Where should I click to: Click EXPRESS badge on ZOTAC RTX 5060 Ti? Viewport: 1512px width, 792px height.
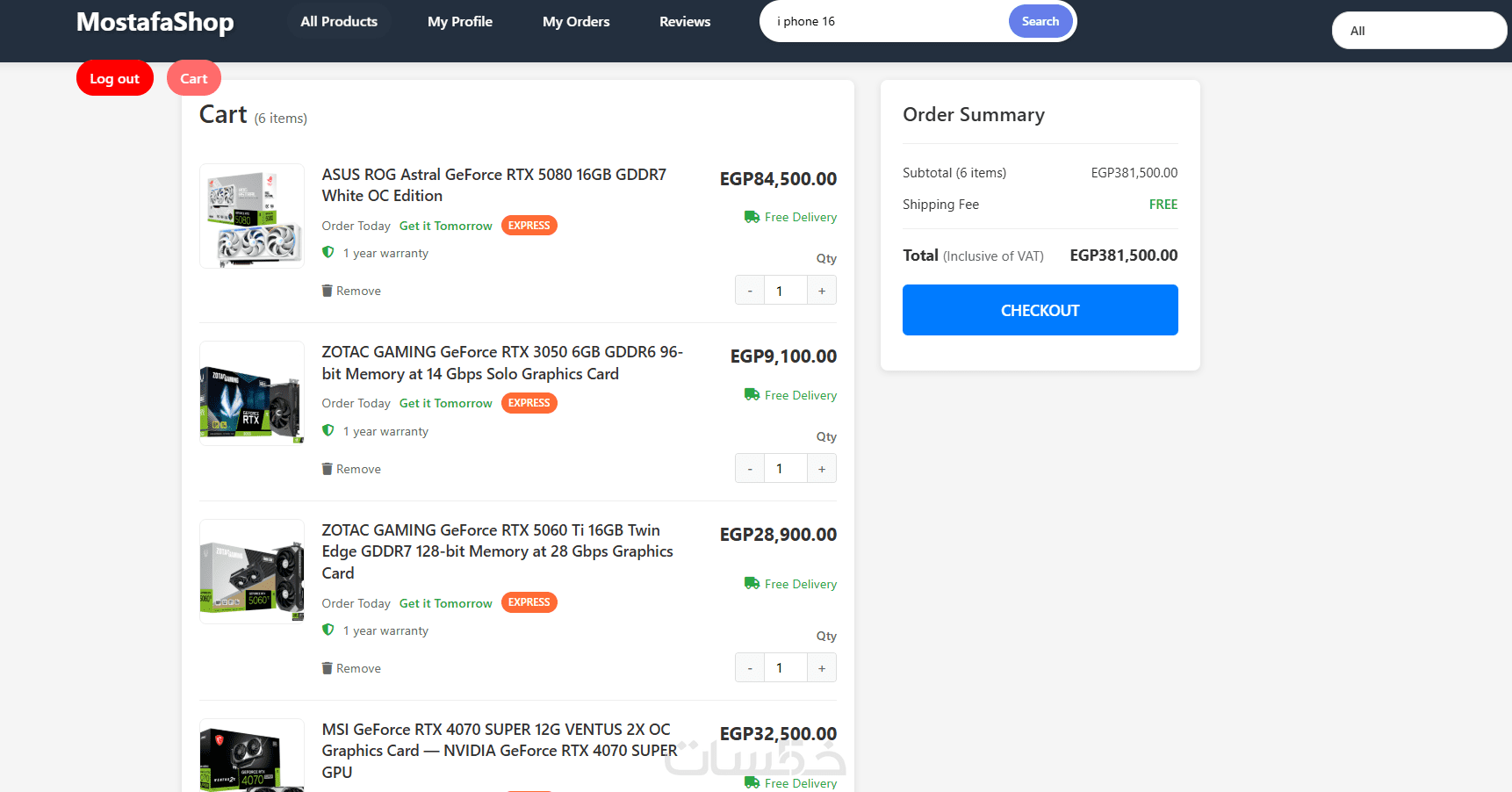tap(529, 602)
